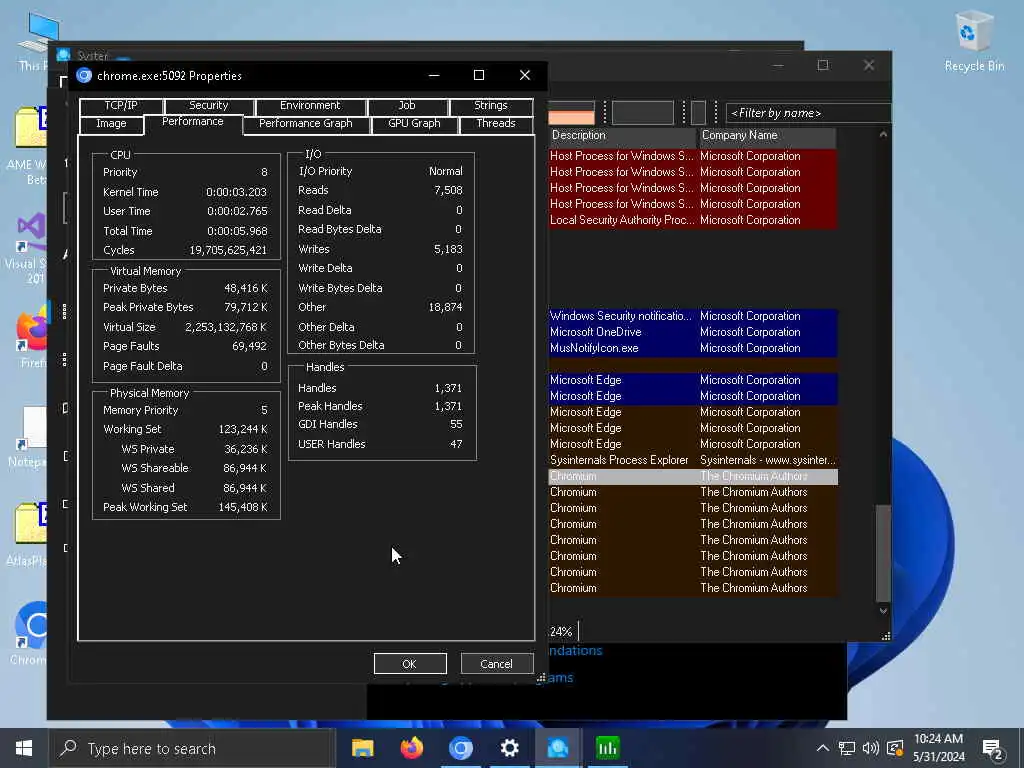1024x768 pixels.
Task: Open the notification center icon
Action: click(x=992, y=749)
